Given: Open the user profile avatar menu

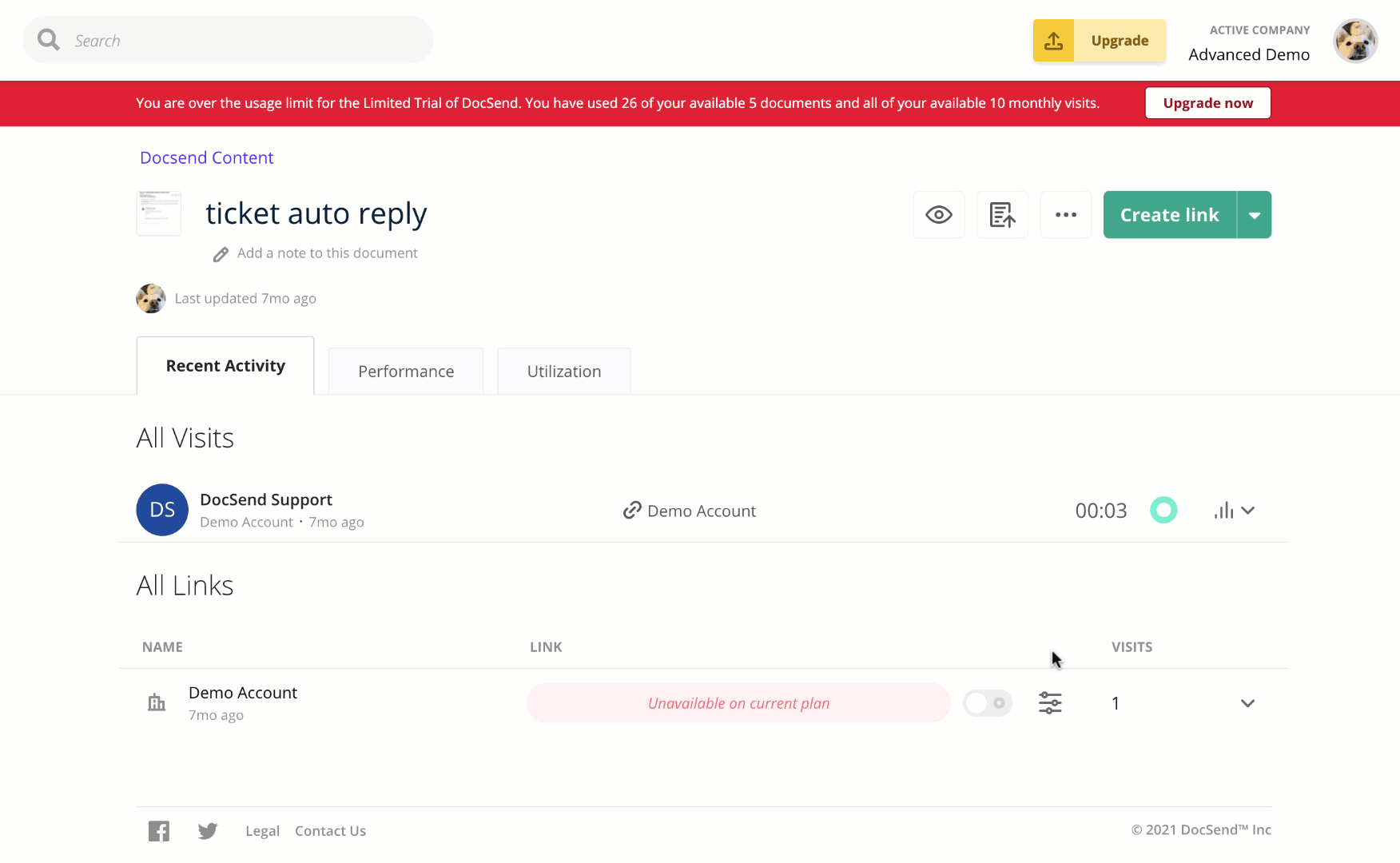Looking at the screenshot, I should click(x=1355, y=41).
